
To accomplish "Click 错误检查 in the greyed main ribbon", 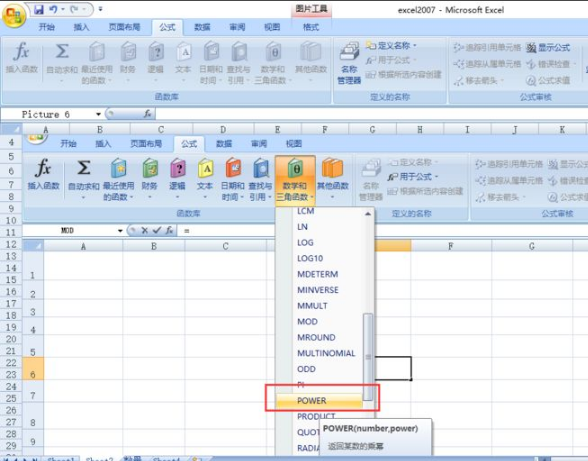I will pos(550,64).
